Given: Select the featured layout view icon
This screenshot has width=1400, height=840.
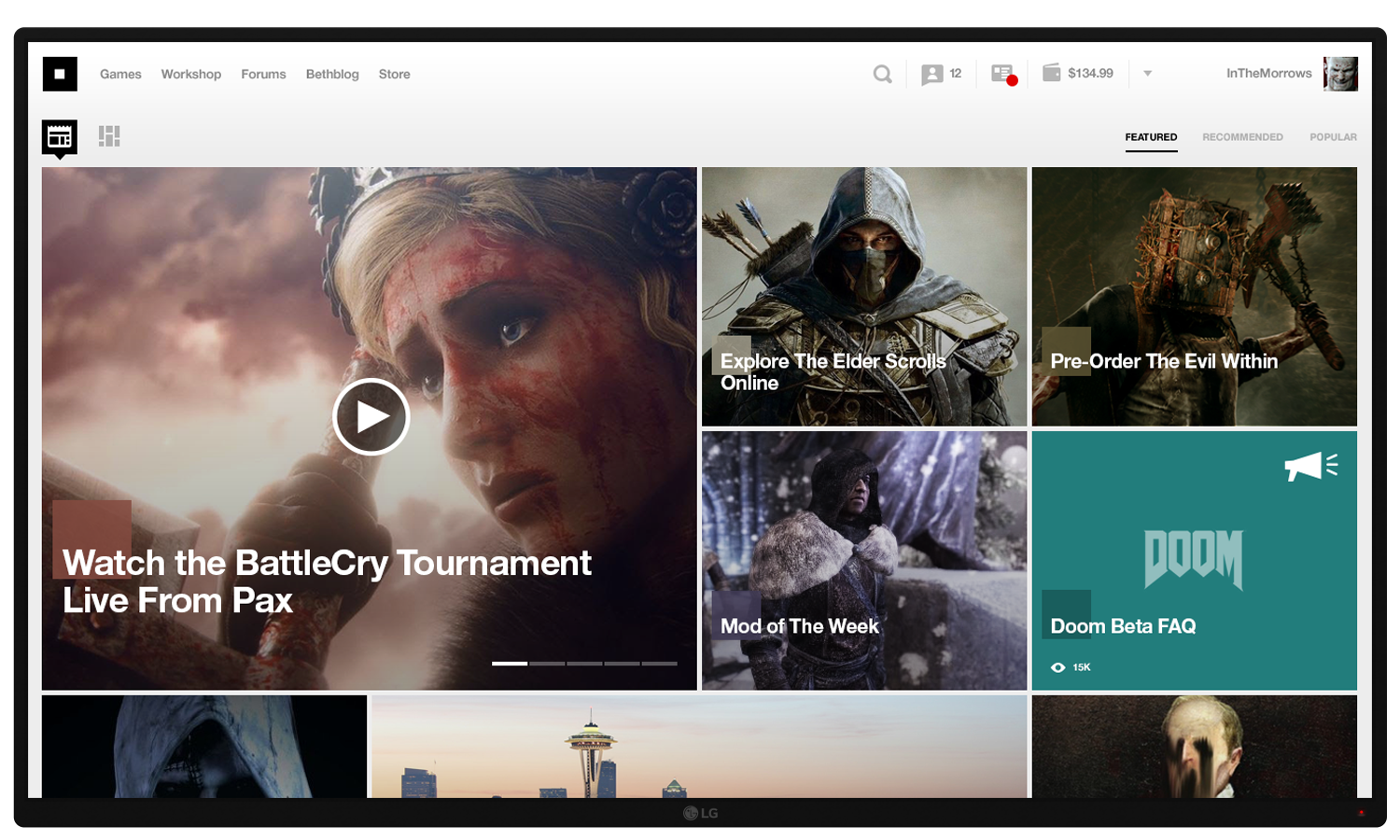Looking at the screenshot, I should tap(60, 137).
